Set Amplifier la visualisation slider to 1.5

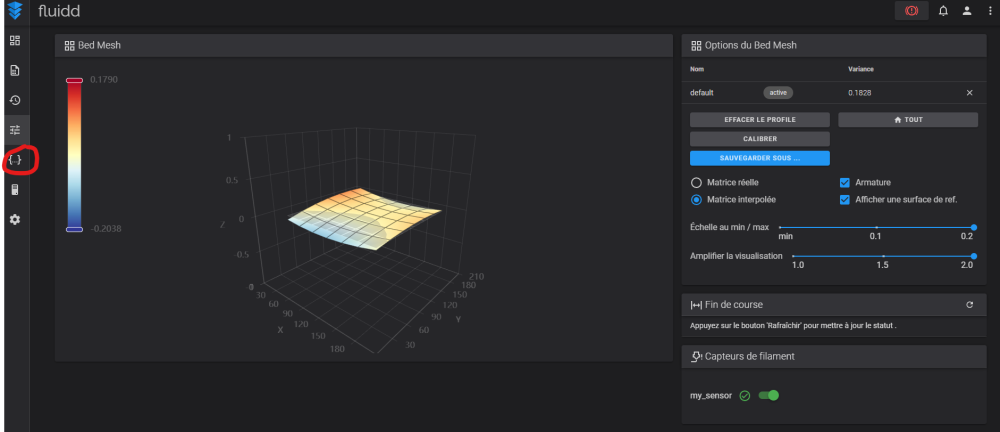tap(883, 256)
